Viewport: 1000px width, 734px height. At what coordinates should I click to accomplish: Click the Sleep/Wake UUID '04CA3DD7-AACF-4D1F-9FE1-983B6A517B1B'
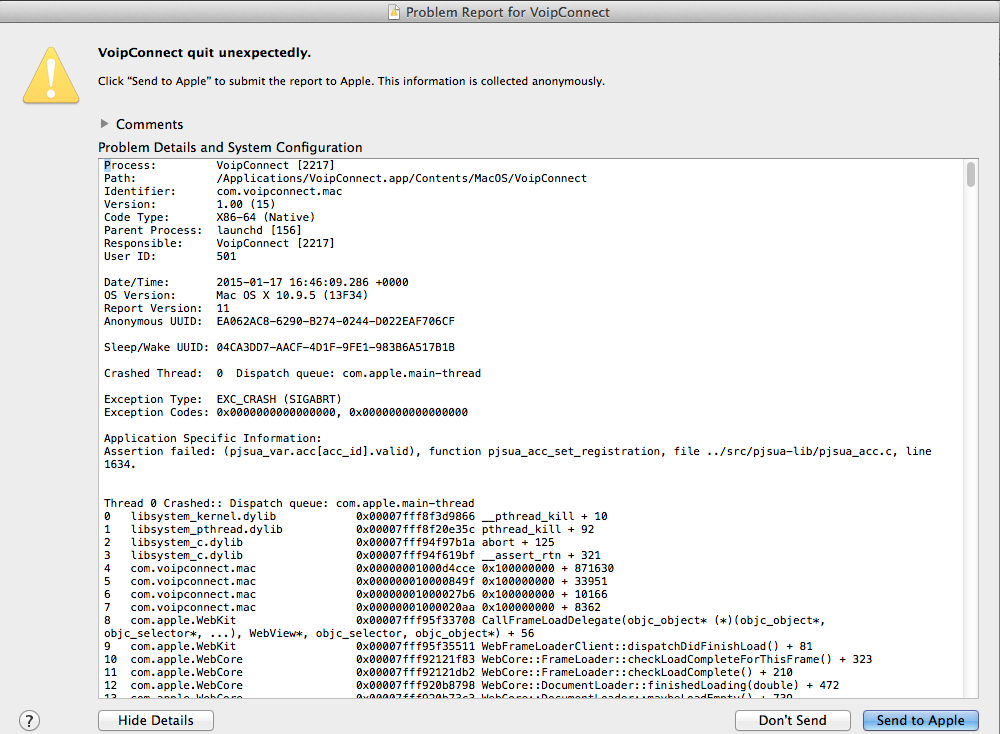click(335, 348)
